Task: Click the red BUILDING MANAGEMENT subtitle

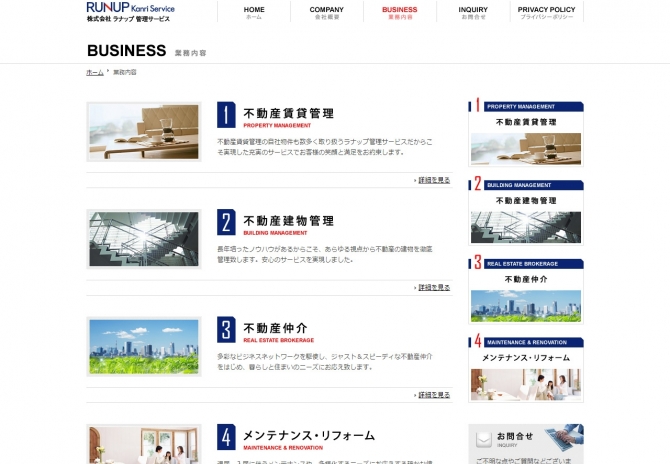Action: (275, 233)
